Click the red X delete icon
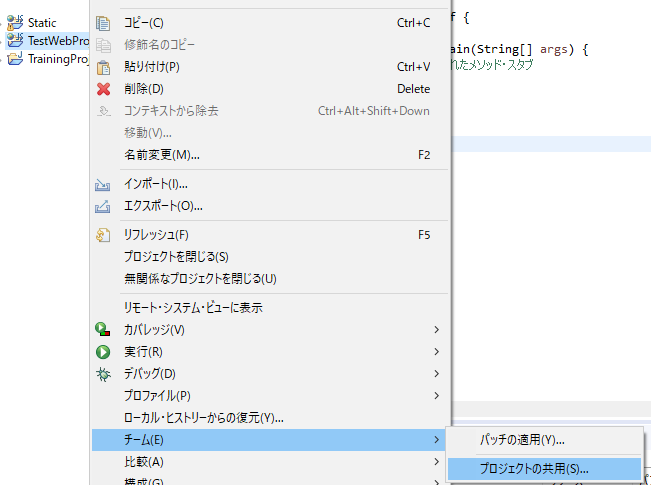651x485 pixels. (103, 89)
